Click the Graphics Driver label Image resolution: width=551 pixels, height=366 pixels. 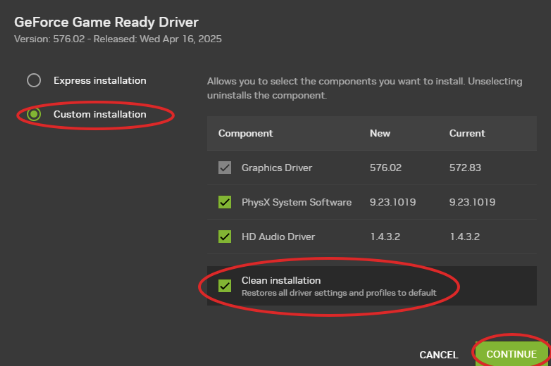click(277, 168)
